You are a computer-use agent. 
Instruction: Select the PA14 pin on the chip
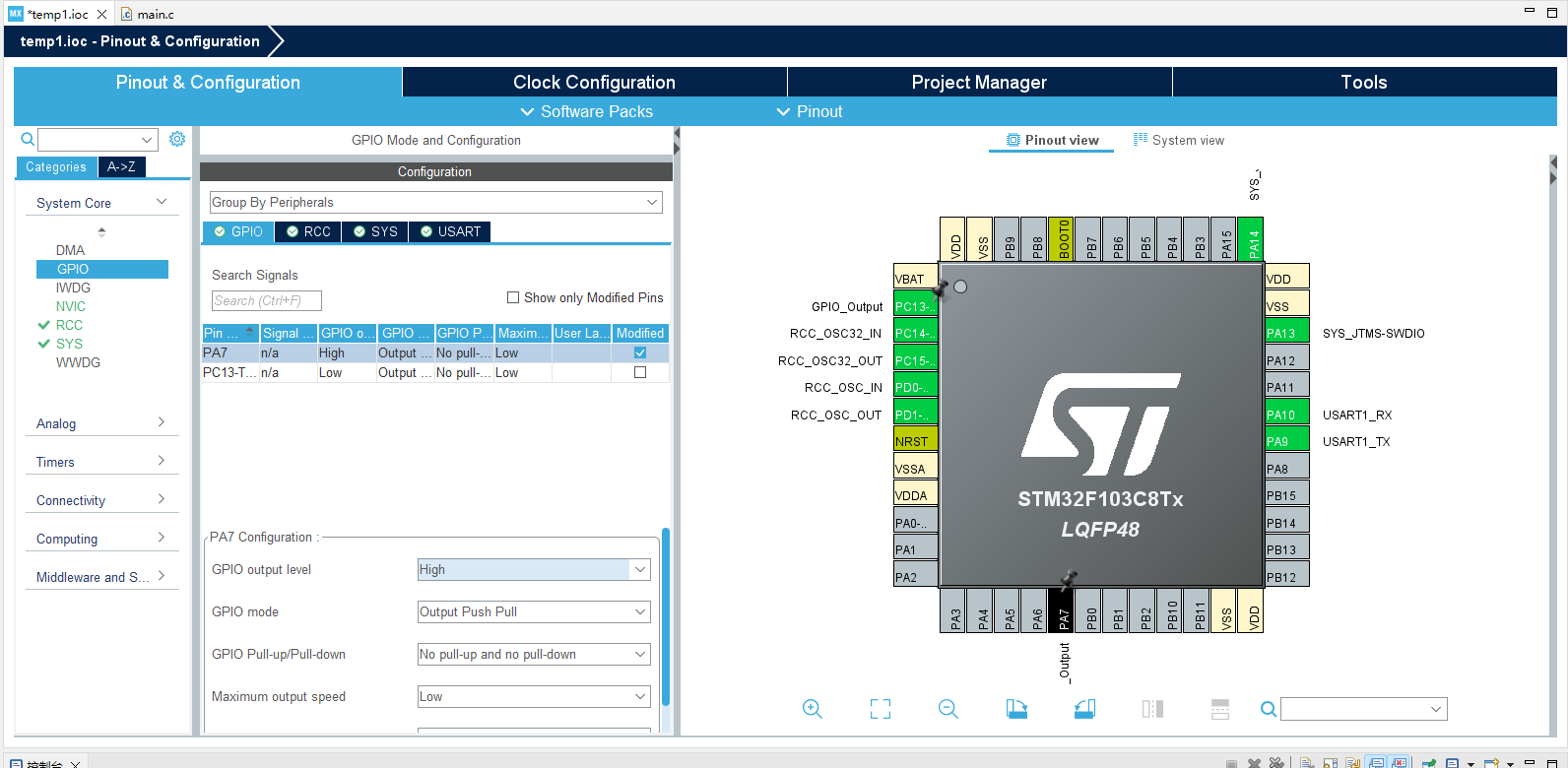[1251, 239]
